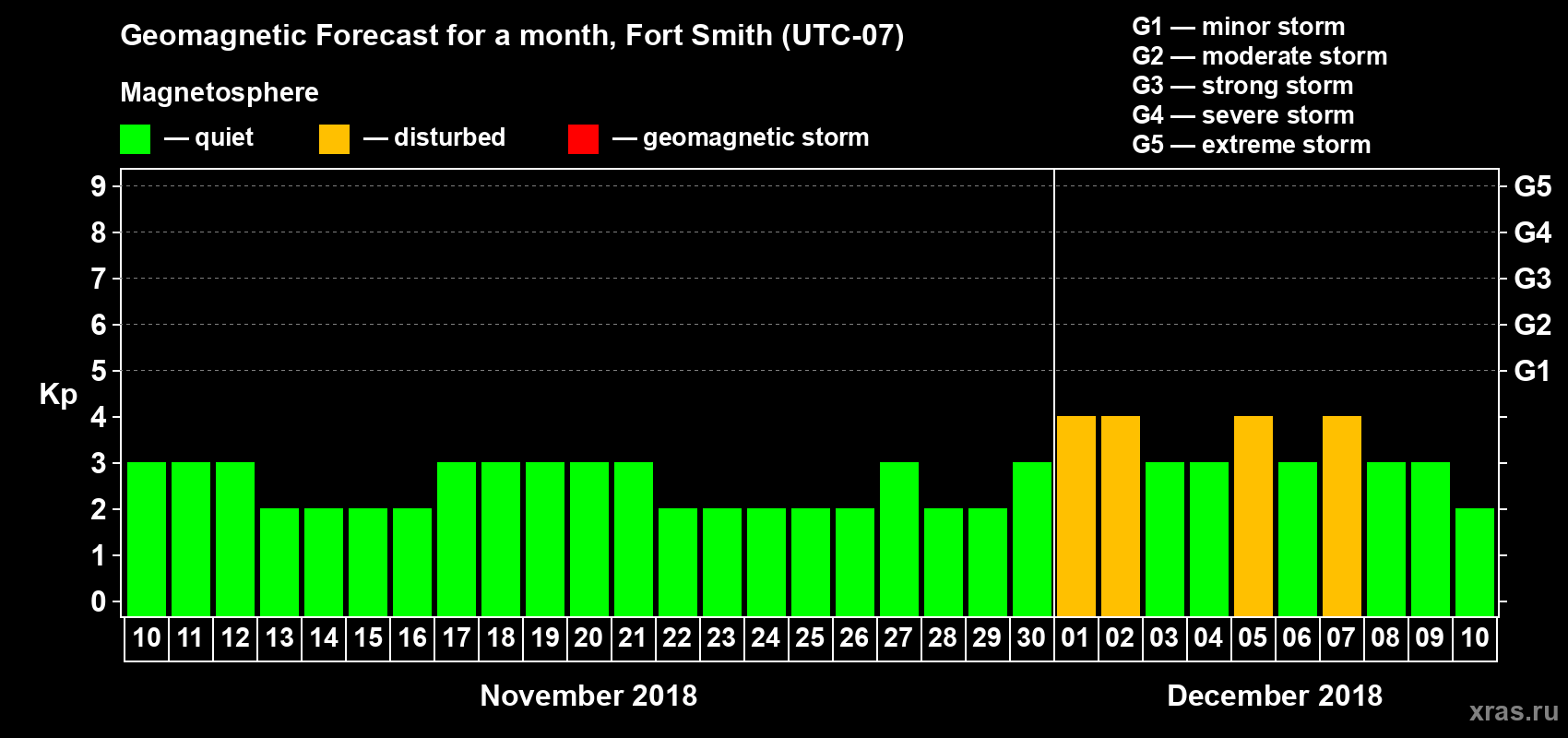The width and height of the screenshot is (1568, 738).
Task: Click the November 27 bar
Action: [899, 539]
